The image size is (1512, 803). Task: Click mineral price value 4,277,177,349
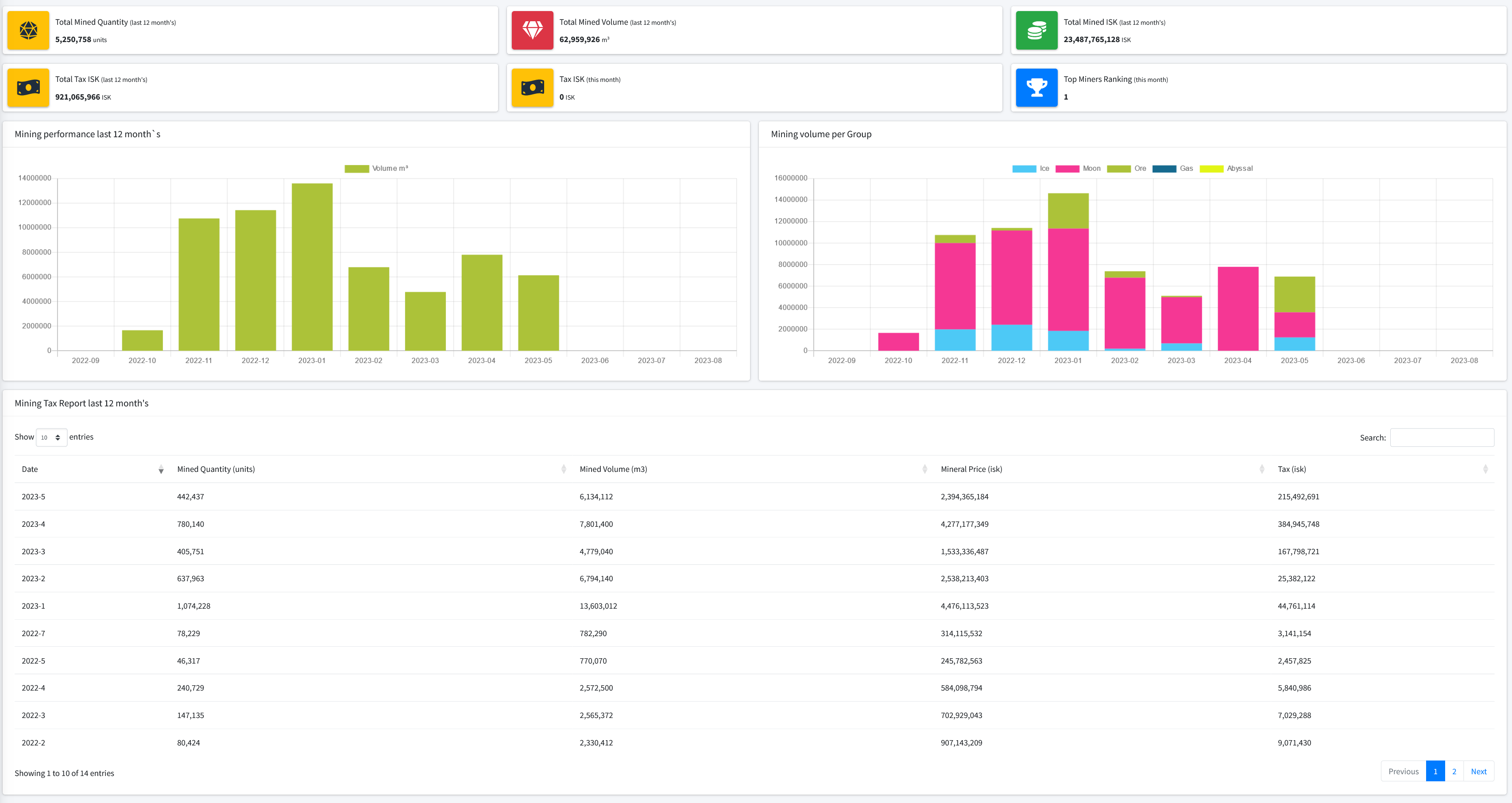pos(964,524)
